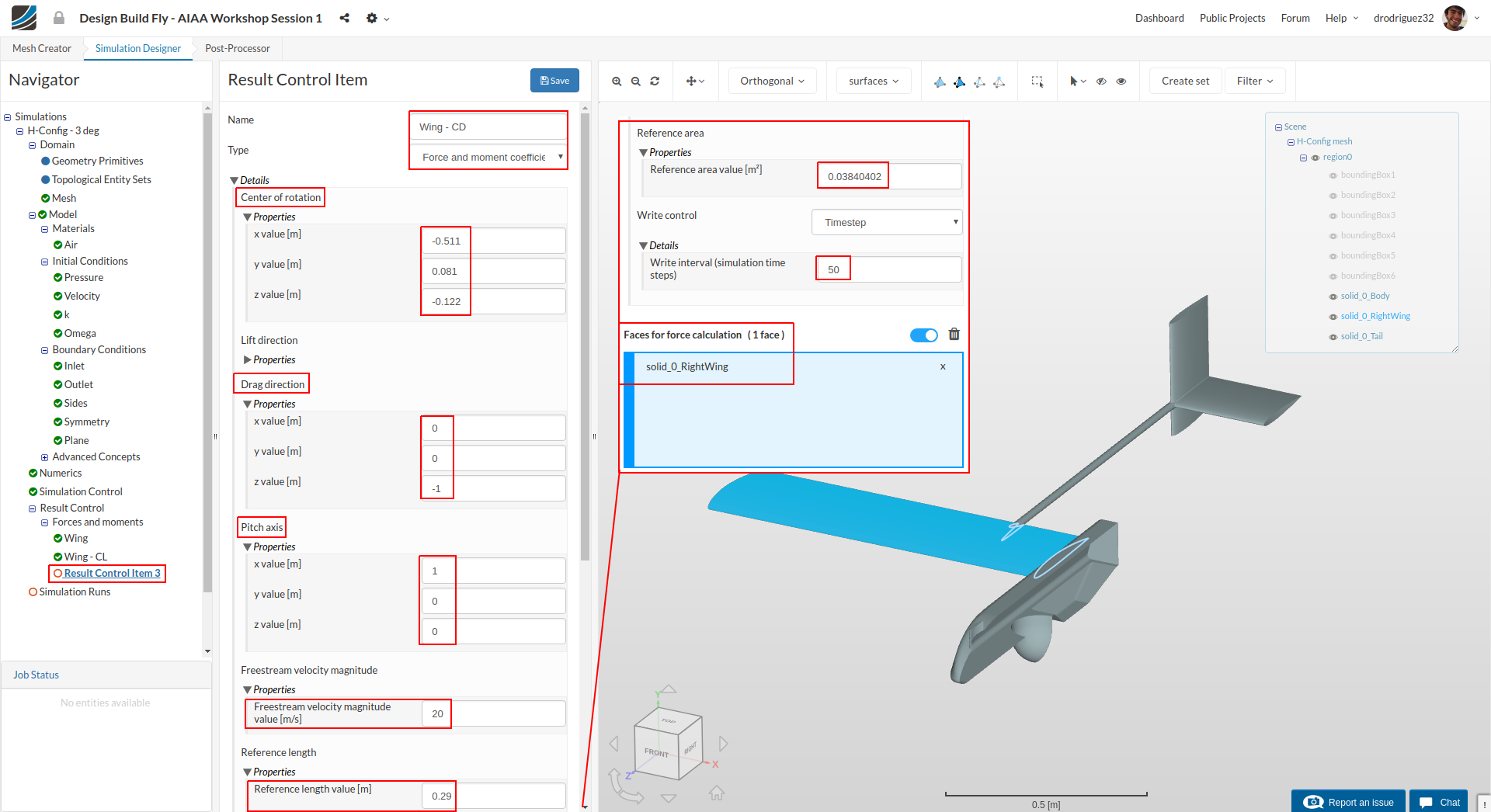Click the zoom in magnifier icon
1491x812 pixels.
[x=617, y=82]
